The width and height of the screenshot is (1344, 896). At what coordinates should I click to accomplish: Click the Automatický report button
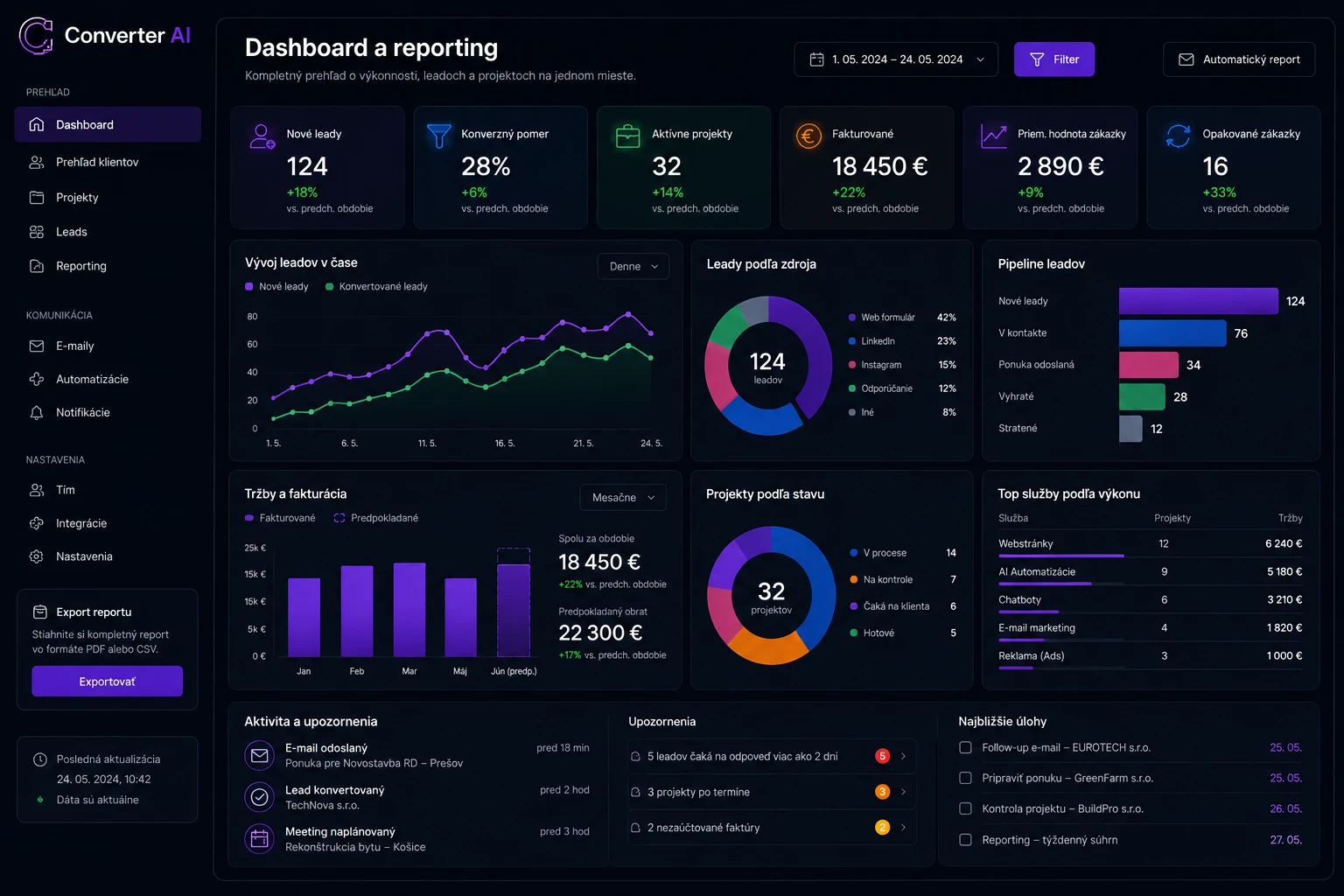click(1239, 59)
